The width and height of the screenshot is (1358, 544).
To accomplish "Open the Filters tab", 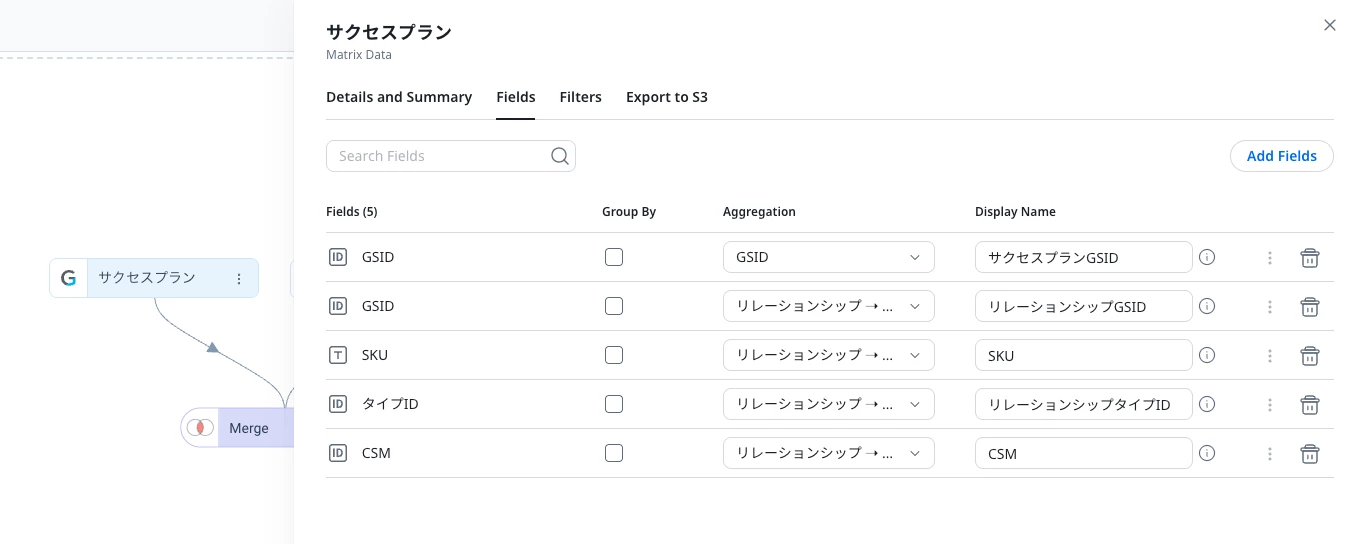I will 580,97.
